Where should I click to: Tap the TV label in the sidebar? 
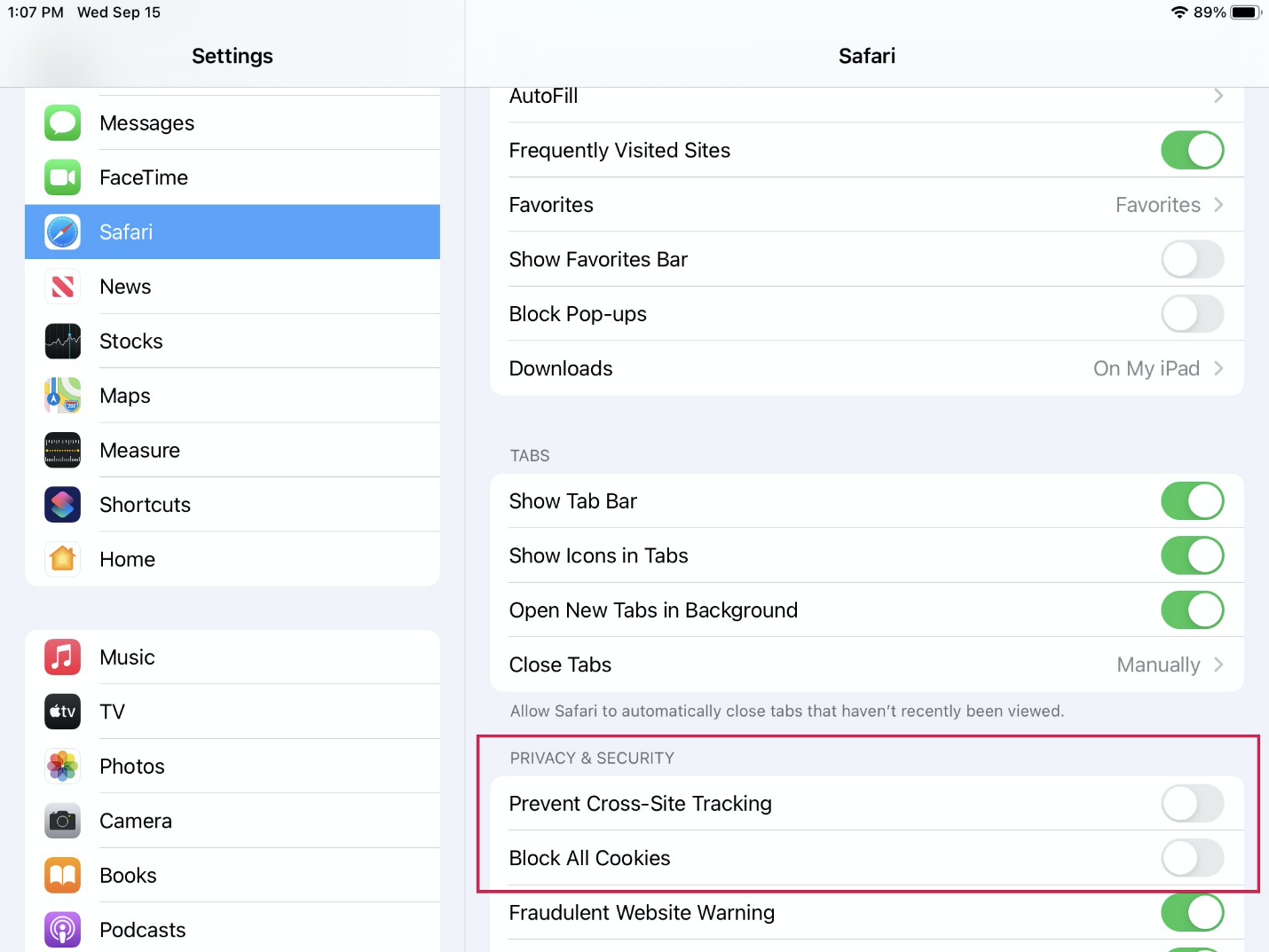coord(112,712)
